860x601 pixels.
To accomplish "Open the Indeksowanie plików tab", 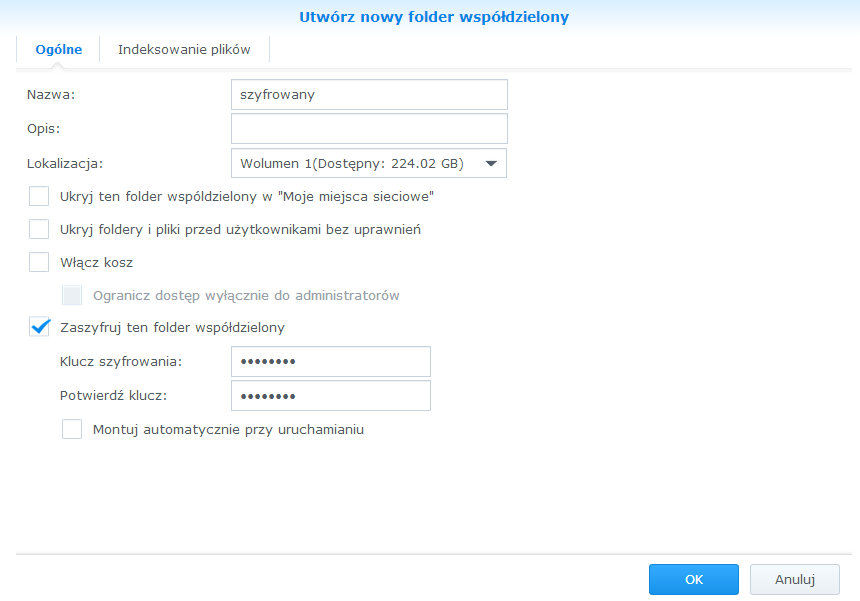I will point(184,49).
